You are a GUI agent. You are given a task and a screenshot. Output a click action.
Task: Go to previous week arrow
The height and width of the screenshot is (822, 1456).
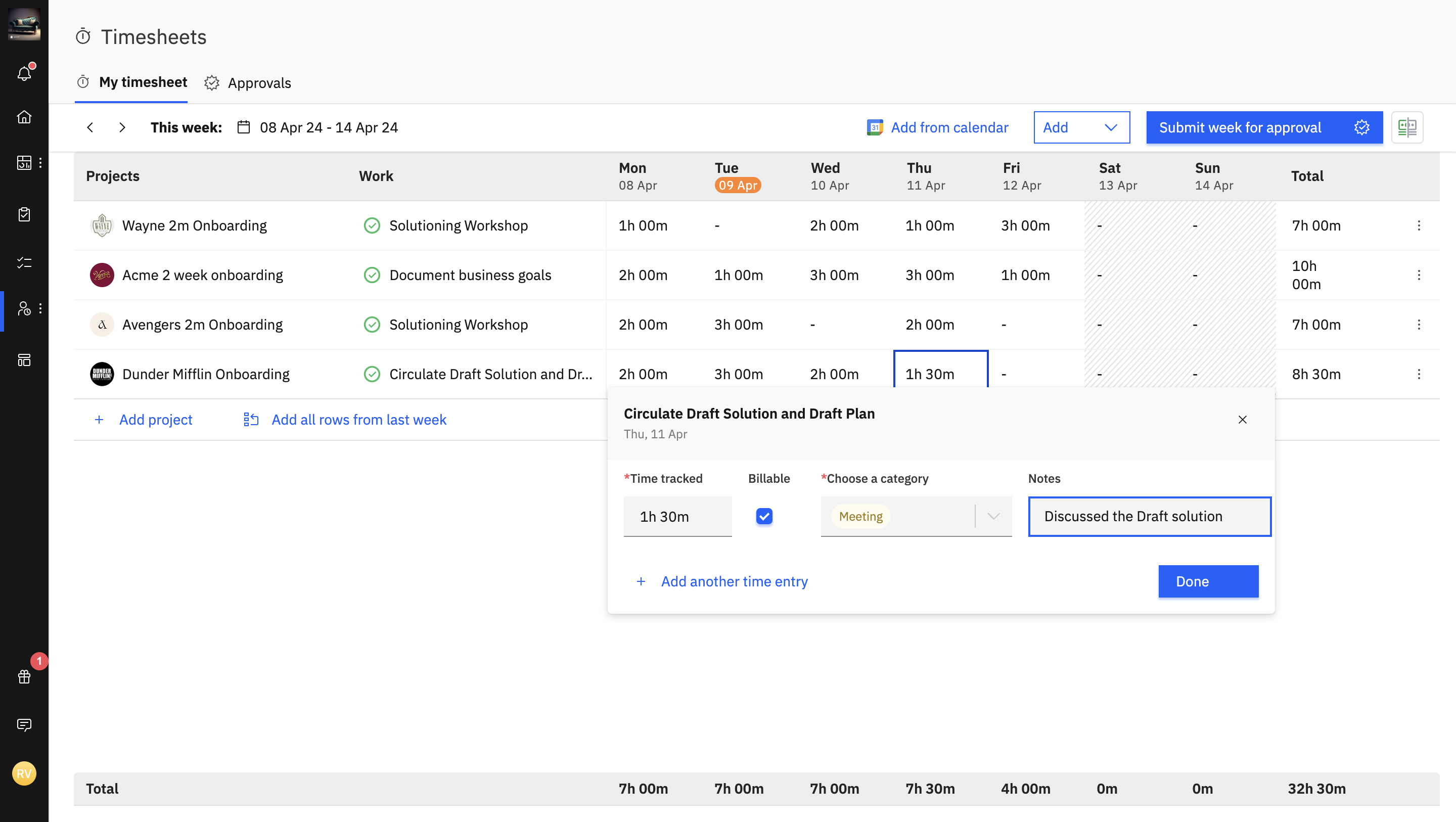click(90, 127)
